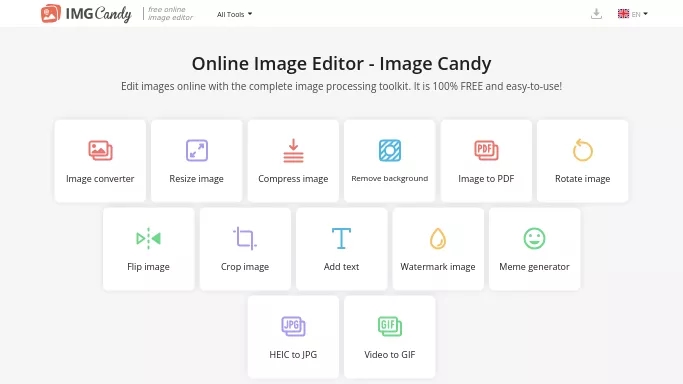683x384 pixels.
Task: Open the Video to GIF label
Action: coord(390,354)
